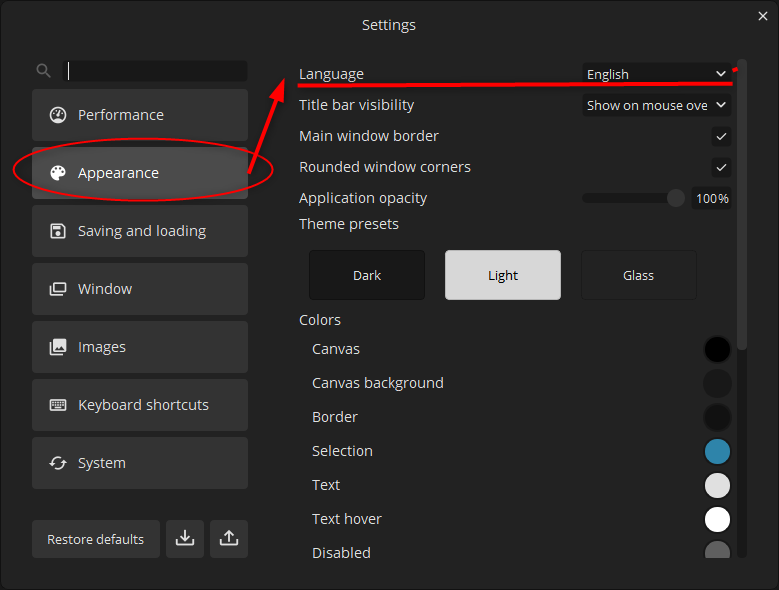Toggle the Main window border checkbox

coord(721,136)
